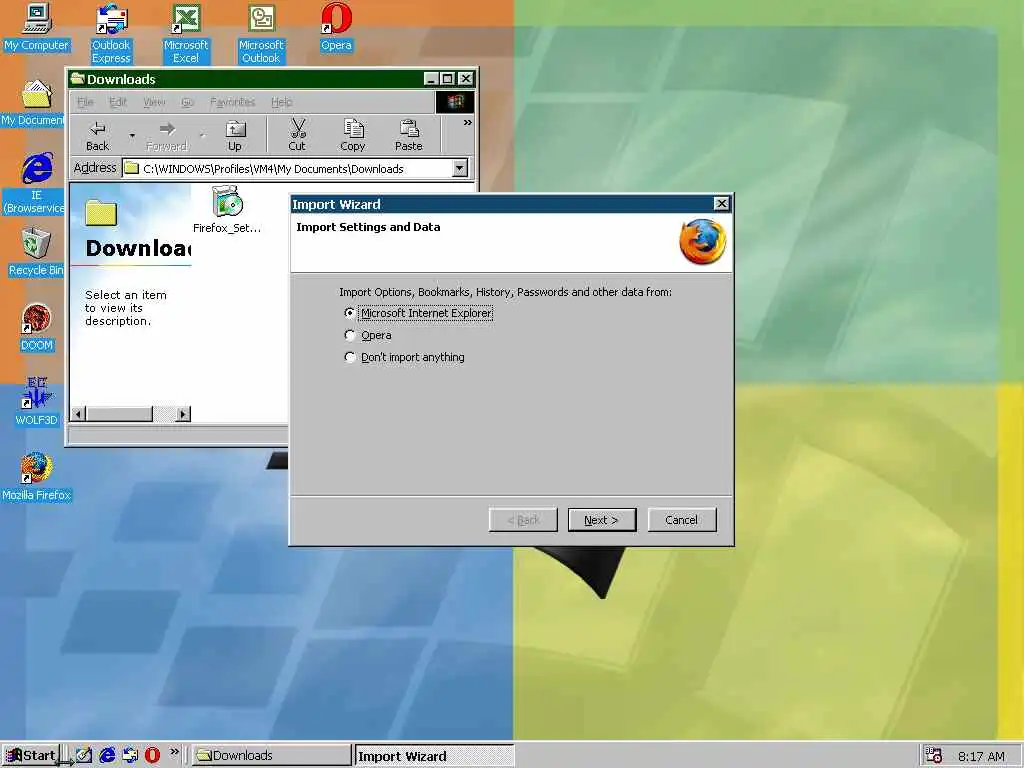Click Paste icon in Downloads toolbar

click(x=409, y=136)
